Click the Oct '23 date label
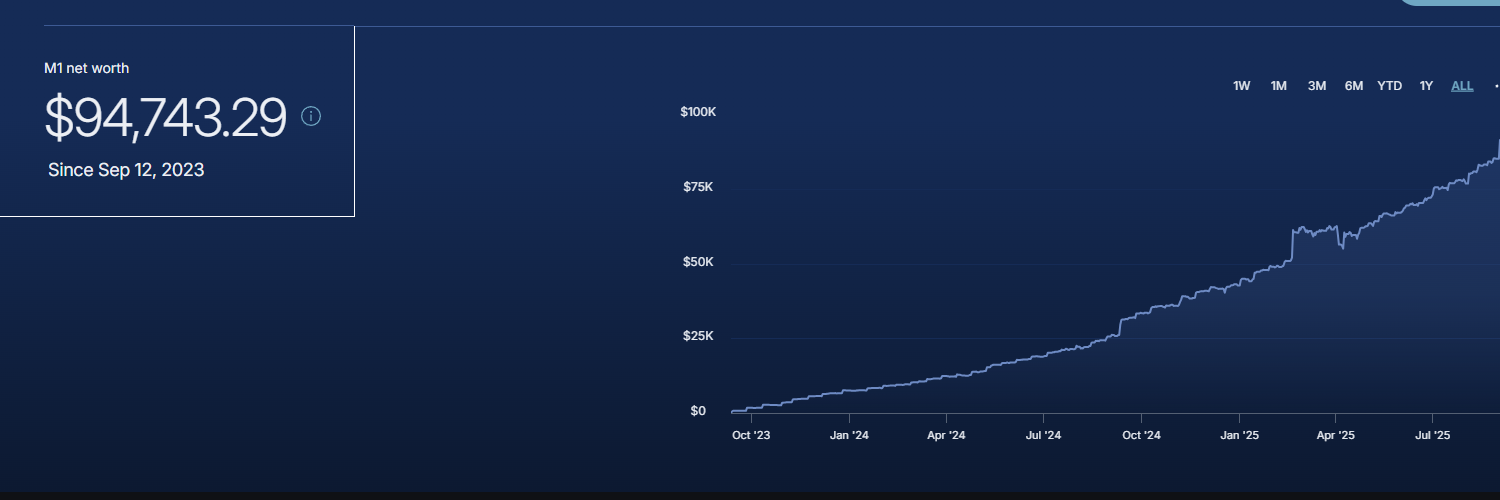The image size is (1500, 500). [751, 436]
